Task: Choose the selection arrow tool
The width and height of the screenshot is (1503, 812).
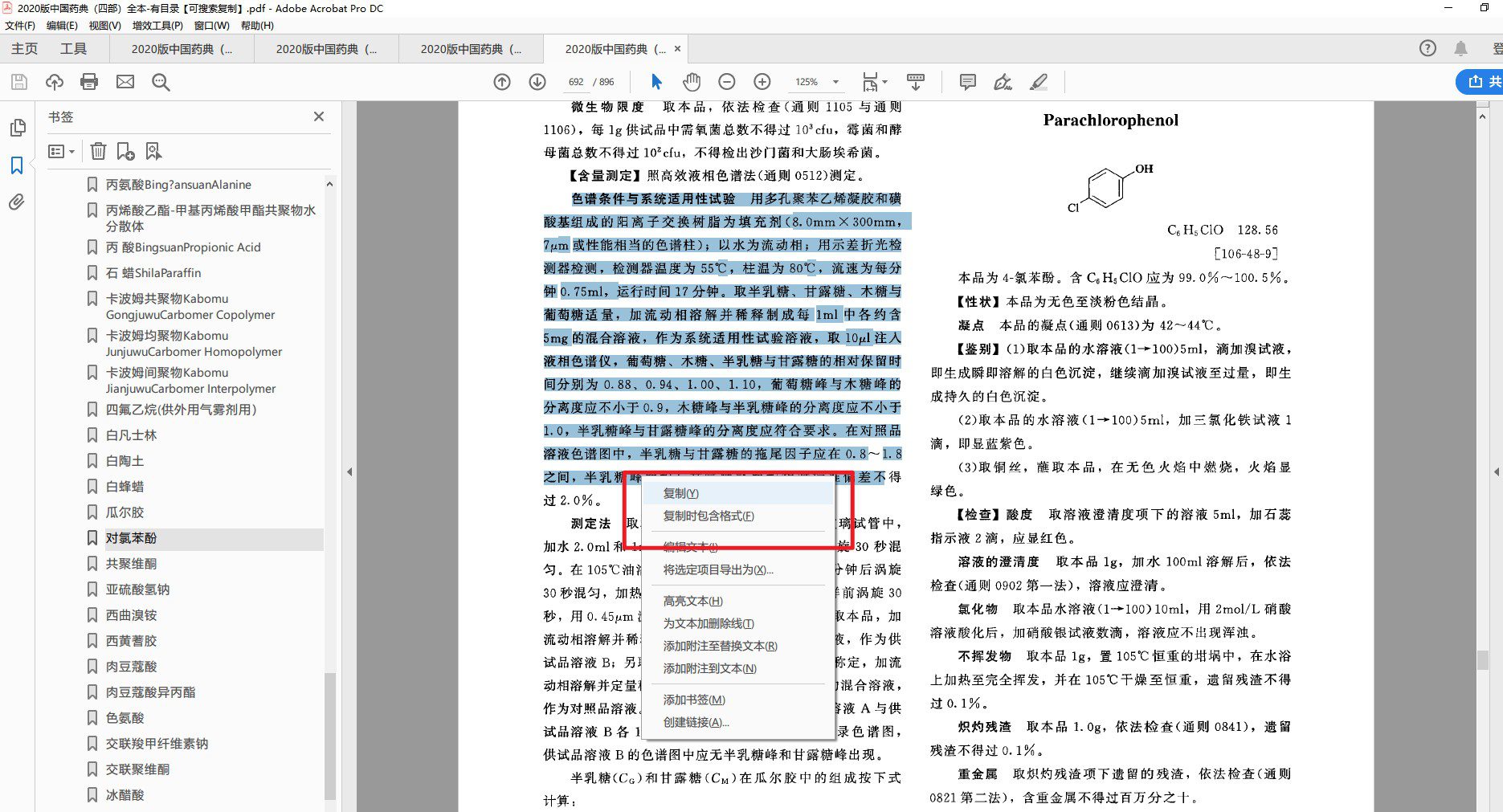Action: (656, 82)
